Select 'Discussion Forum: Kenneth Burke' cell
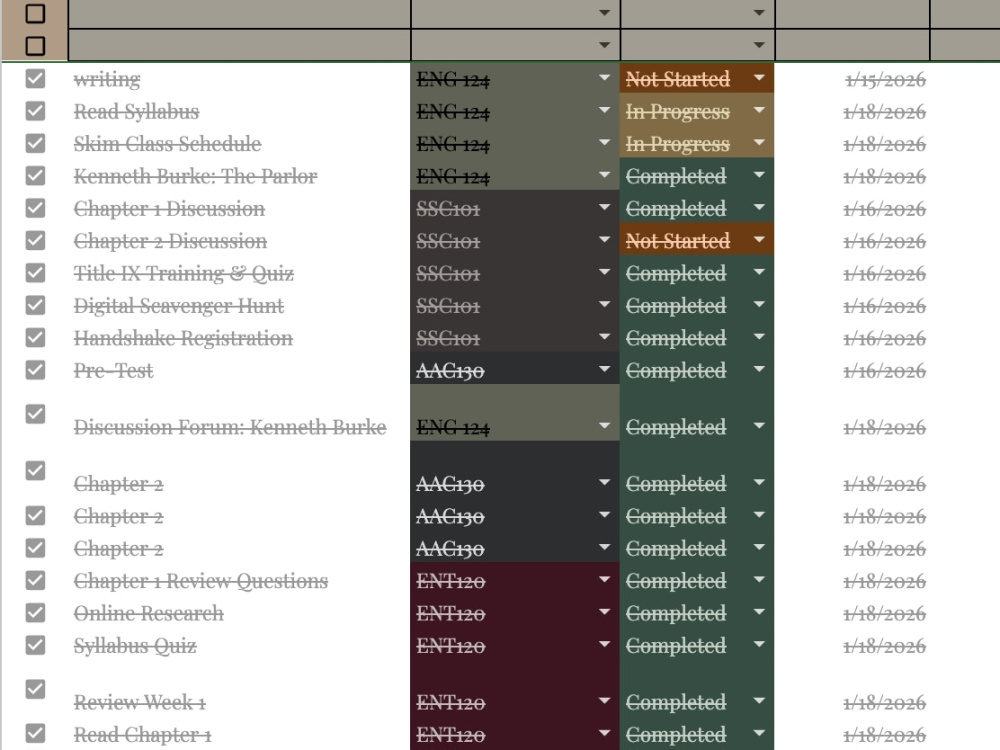 tap(239, 413)
